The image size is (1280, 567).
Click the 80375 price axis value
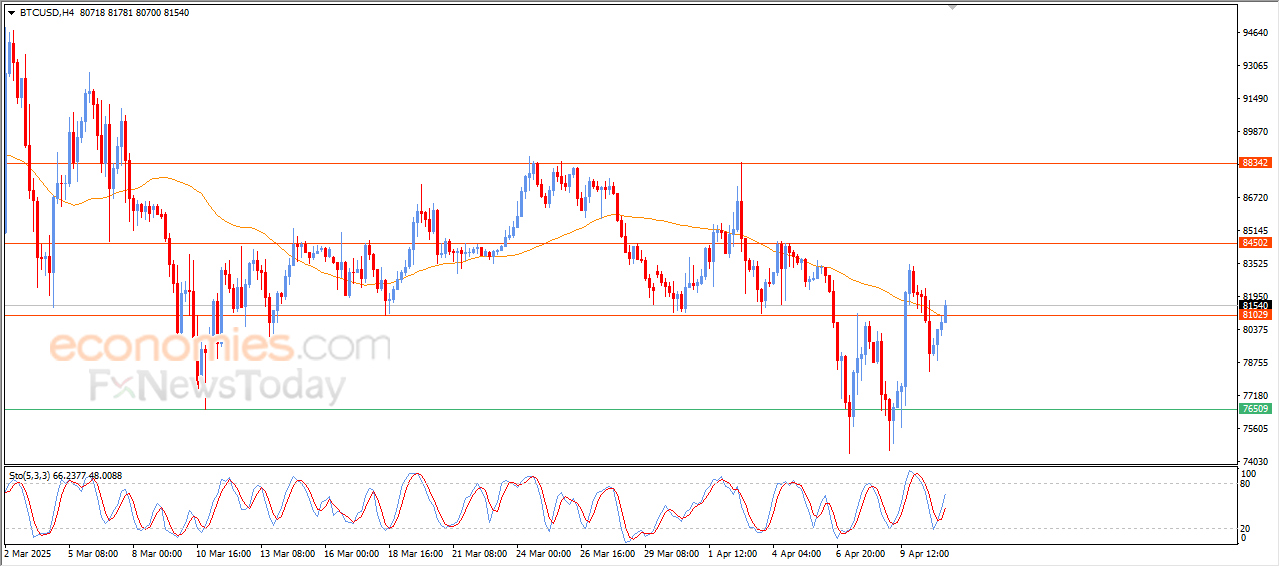tap(1255, 330)
